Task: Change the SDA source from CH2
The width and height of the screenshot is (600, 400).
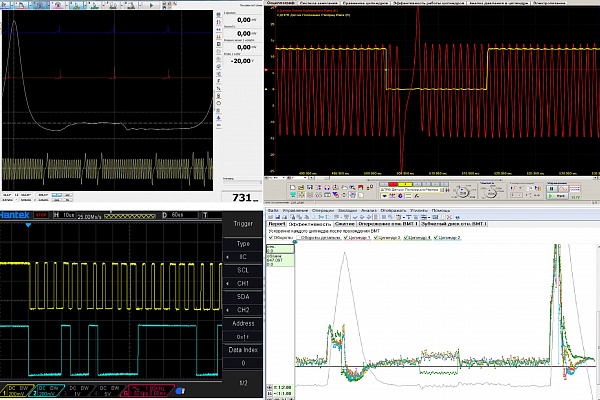Action: coord(243,310)
